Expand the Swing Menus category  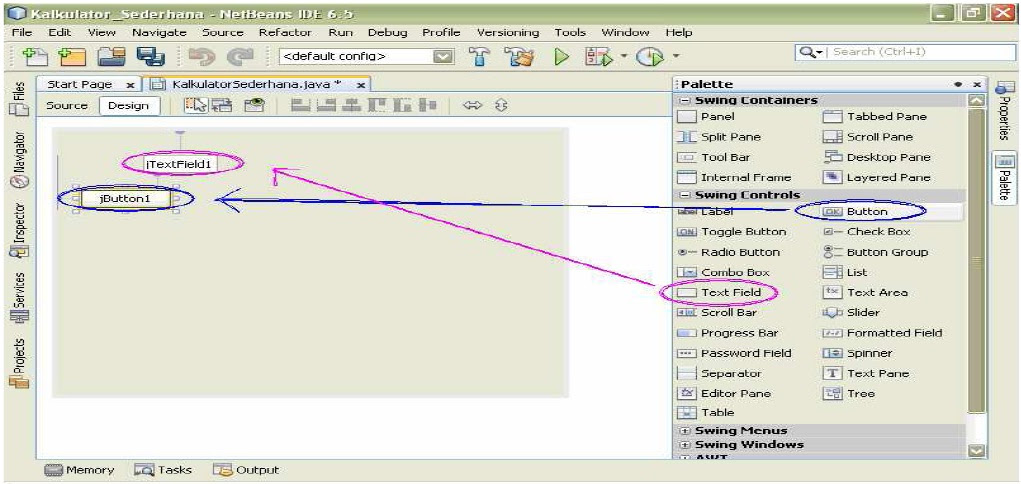coord(684,431)
